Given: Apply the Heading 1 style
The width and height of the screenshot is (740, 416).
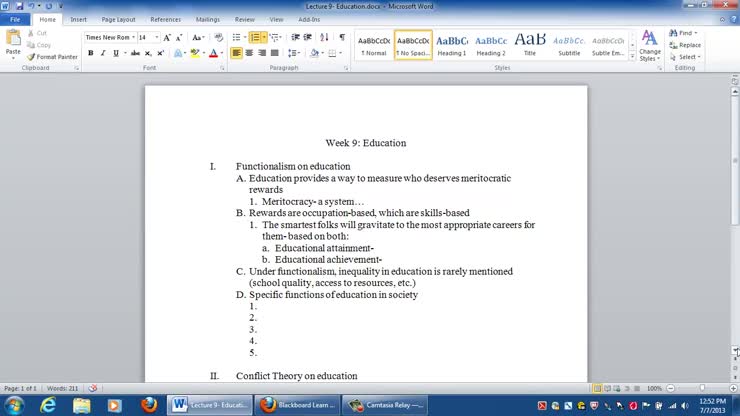Looking at the screenshot, I should point(451,45).
